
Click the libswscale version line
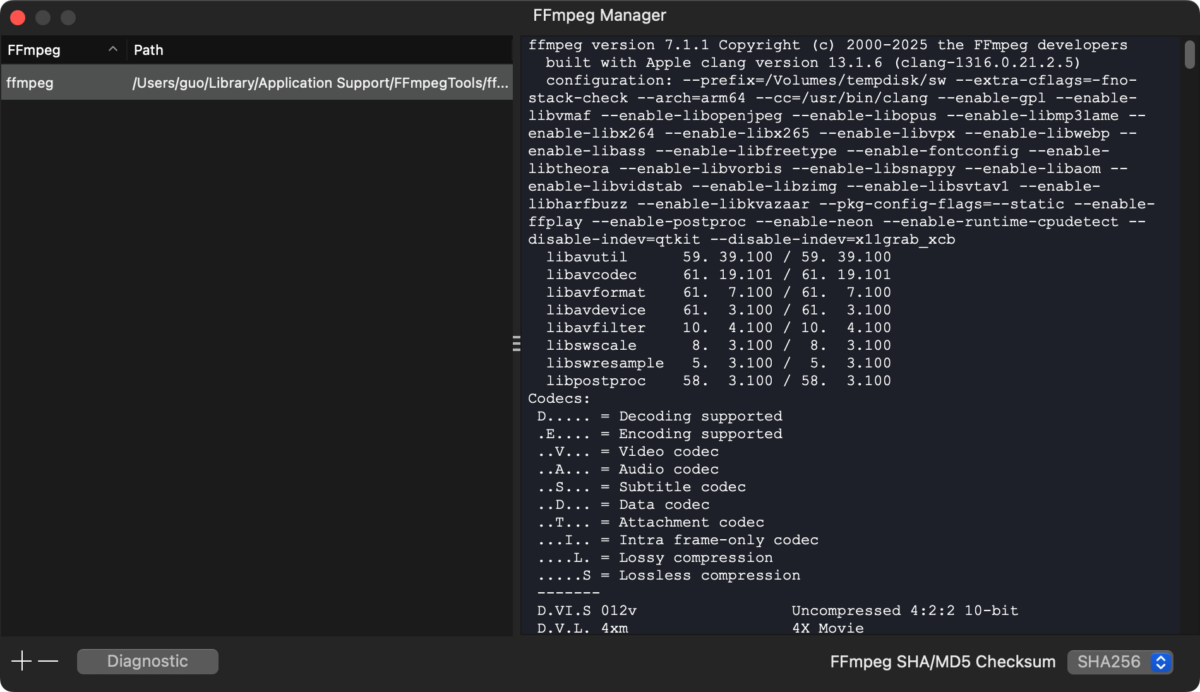point(719,346)
